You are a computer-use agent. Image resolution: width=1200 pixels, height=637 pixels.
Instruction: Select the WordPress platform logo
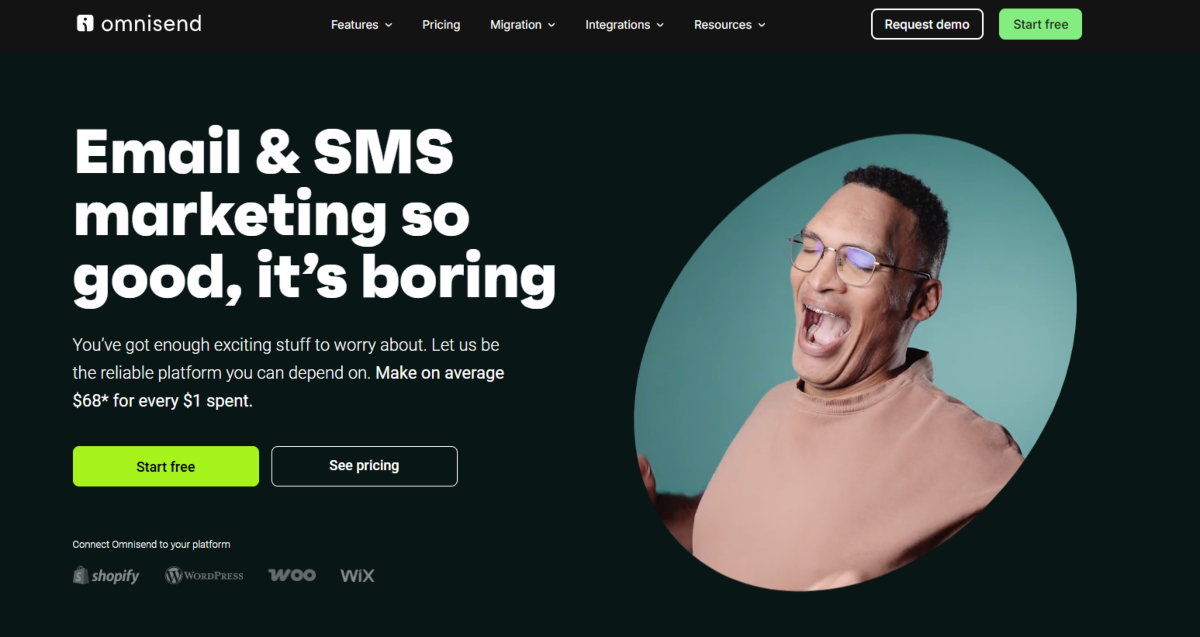click(204, 575)
